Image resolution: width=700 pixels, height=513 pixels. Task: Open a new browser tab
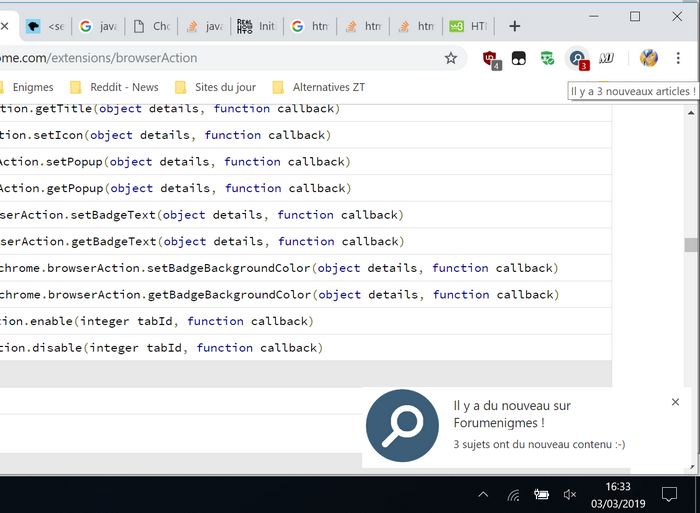click(514, 26)
